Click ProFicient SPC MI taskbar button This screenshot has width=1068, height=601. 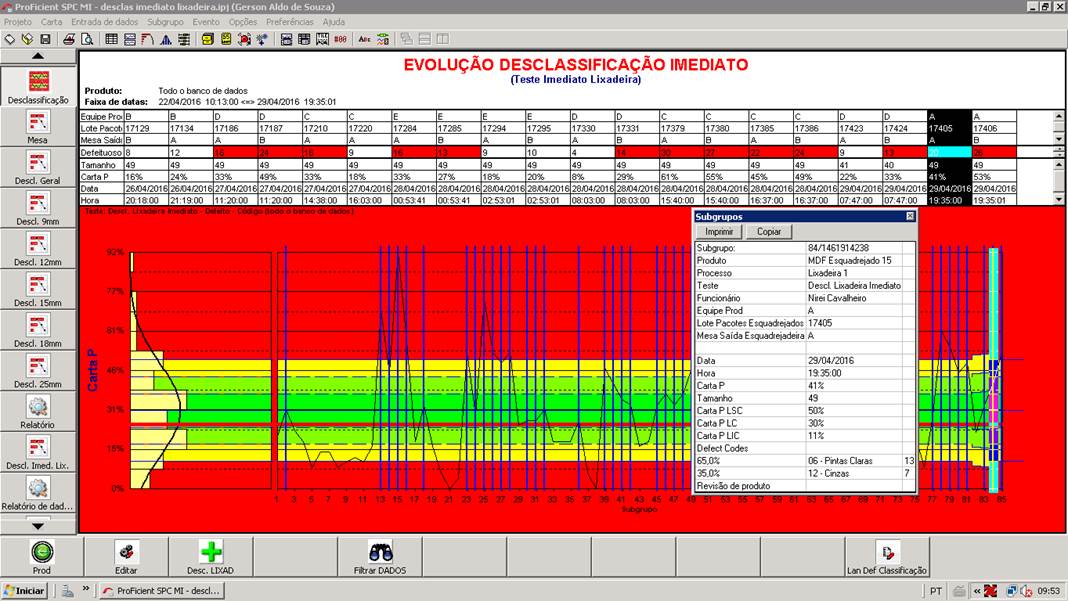pyautogui.click(x=162, y=591)
